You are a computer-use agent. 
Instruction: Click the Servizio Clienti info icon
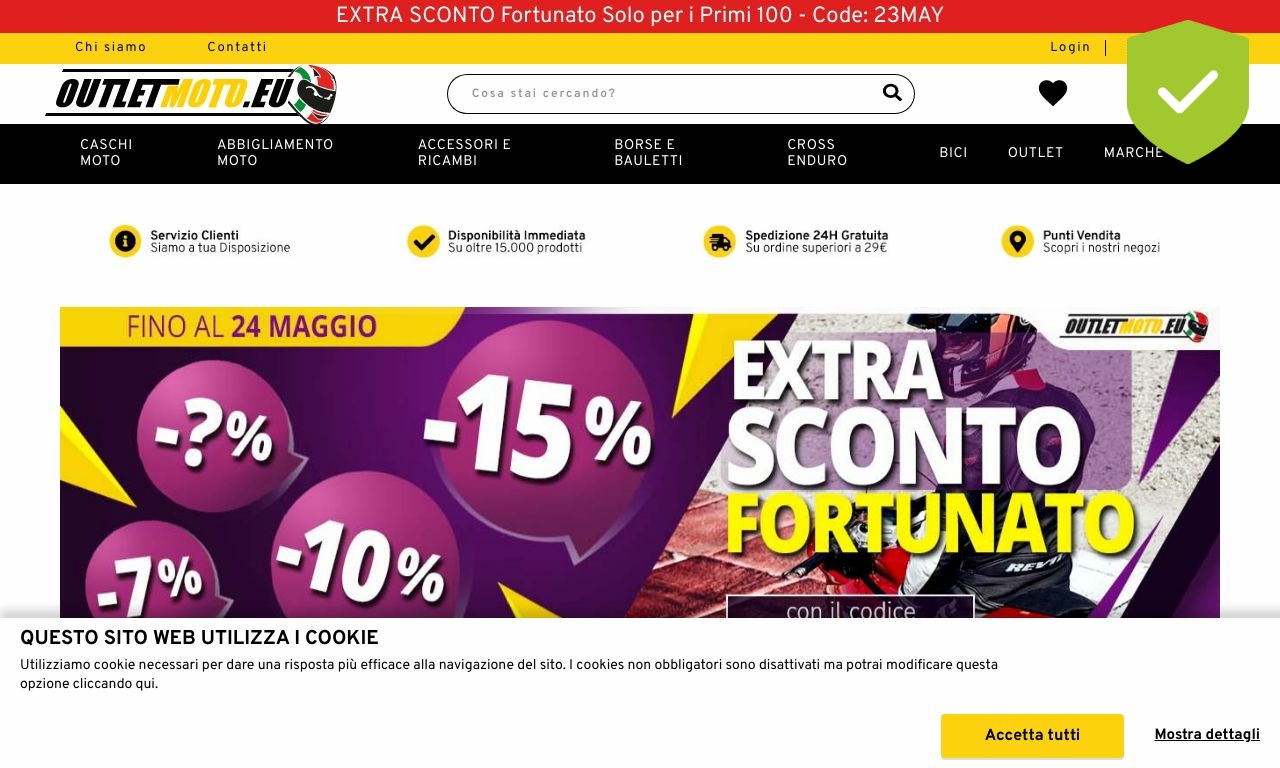(125, 241)
